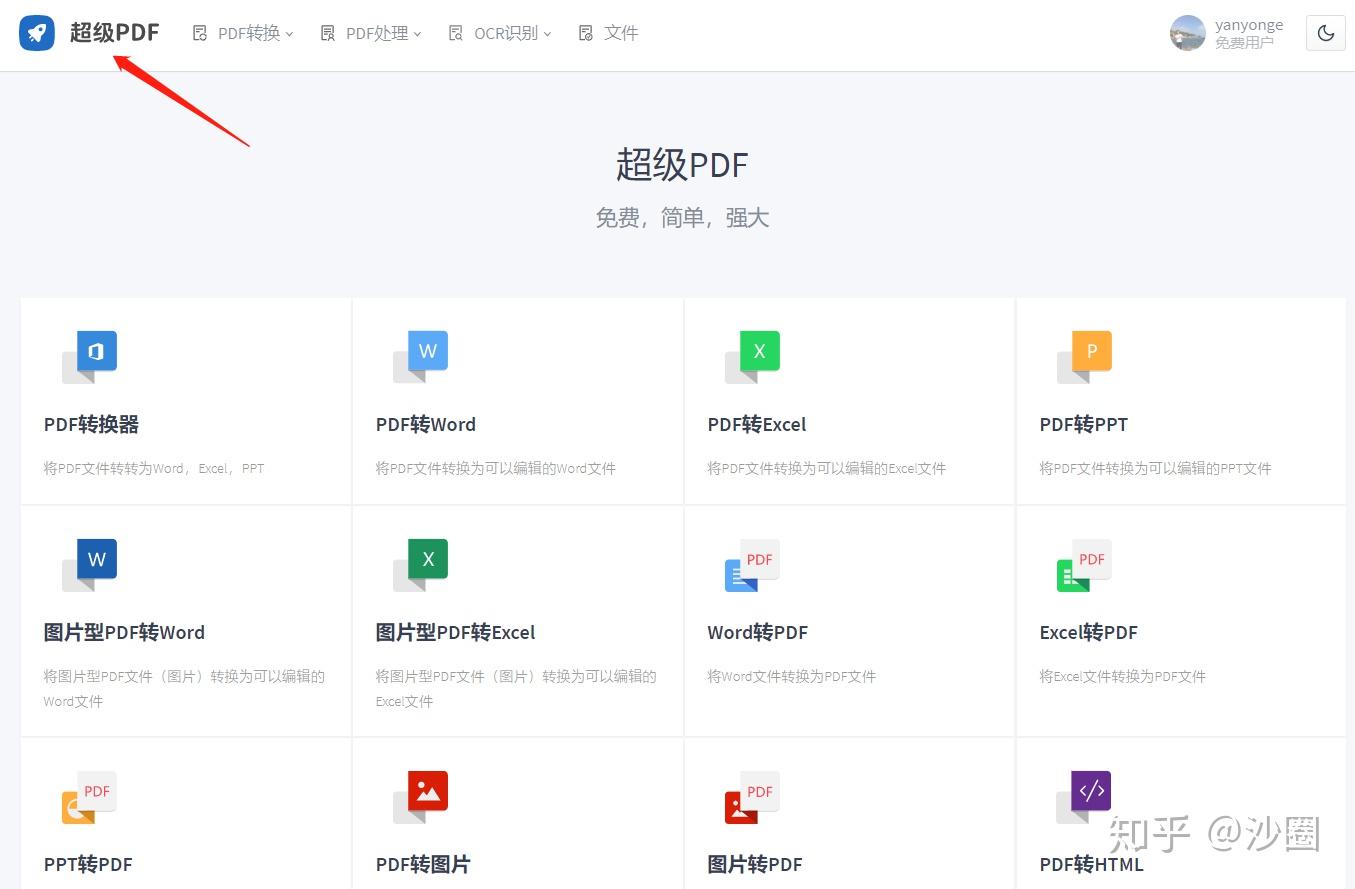Click the PDF转PPT orange P icon
This screenshot has height=889, width=1355.
[1085, 357]
